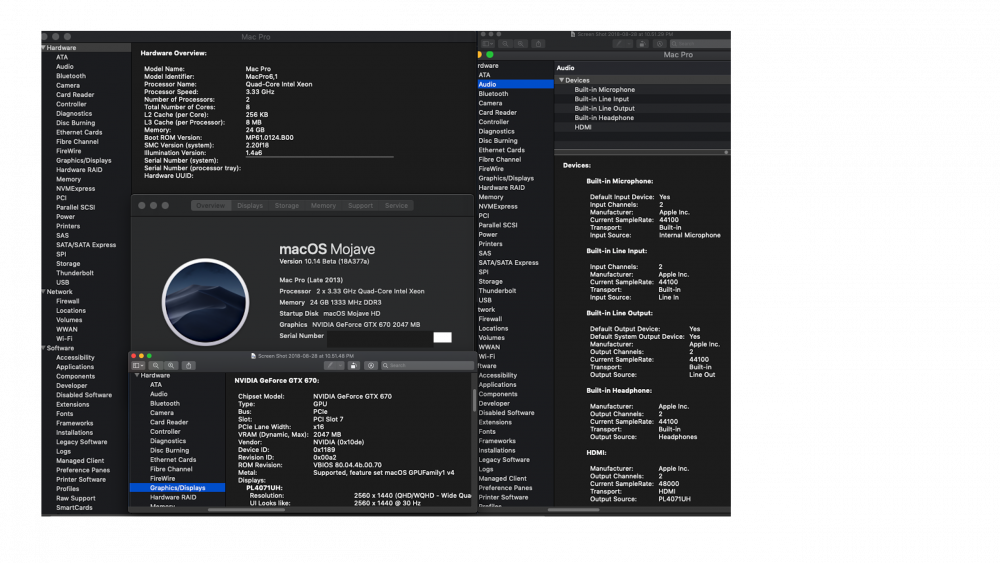Viewport: 1000px width, 563px height.
Task: Open Storage tab in About This Mac
Action: coord(287,205)
